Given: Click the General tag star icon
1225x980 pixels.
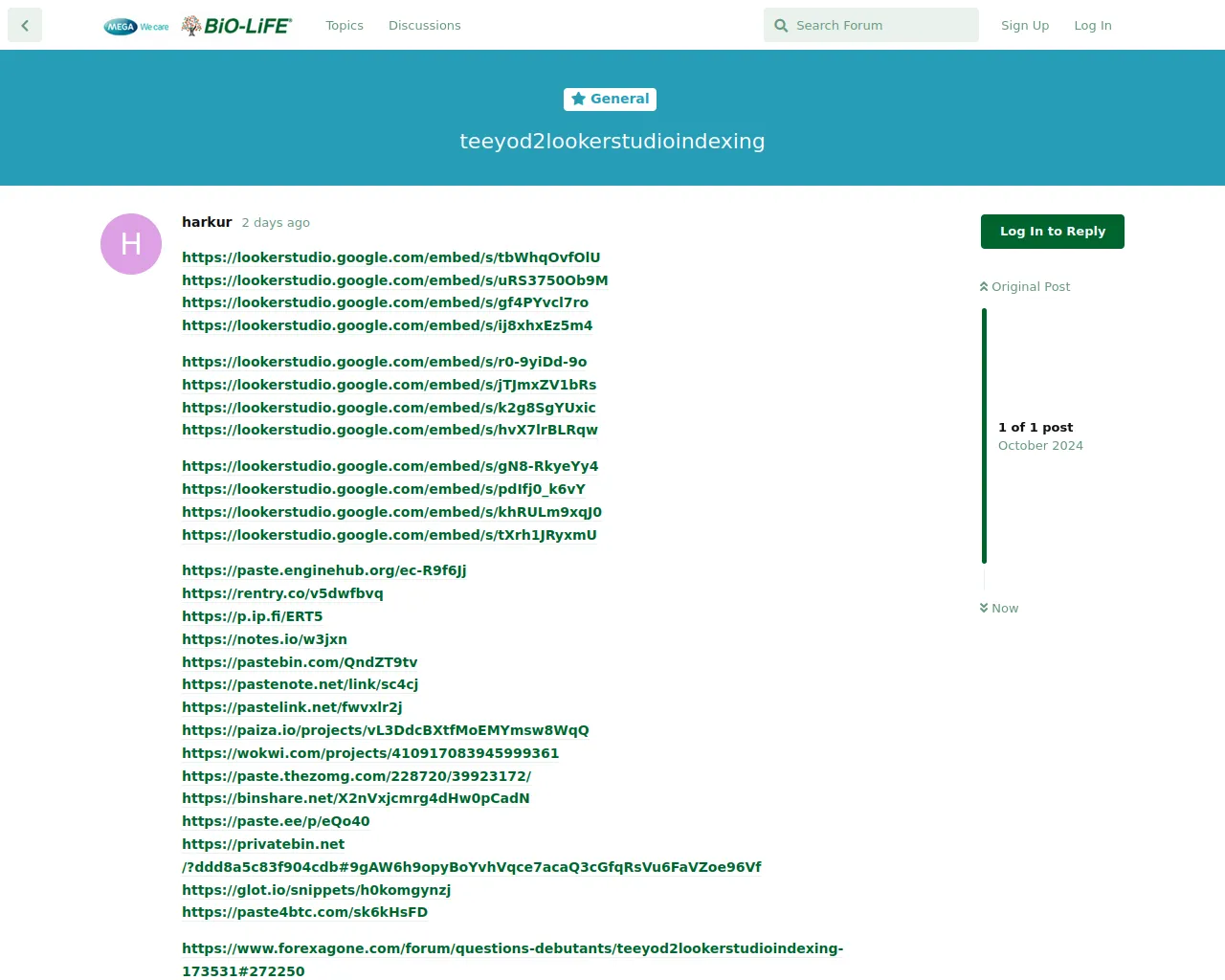Looking at the screenshot, I should (x=578, y=99).
